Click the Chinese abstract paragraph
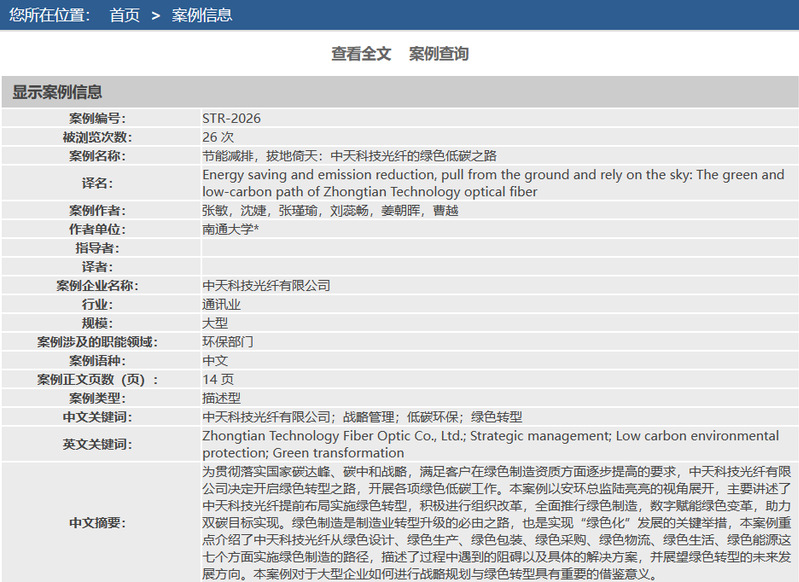Image resolution: width=799 pixels, height=582 pixels. [497, 522]
